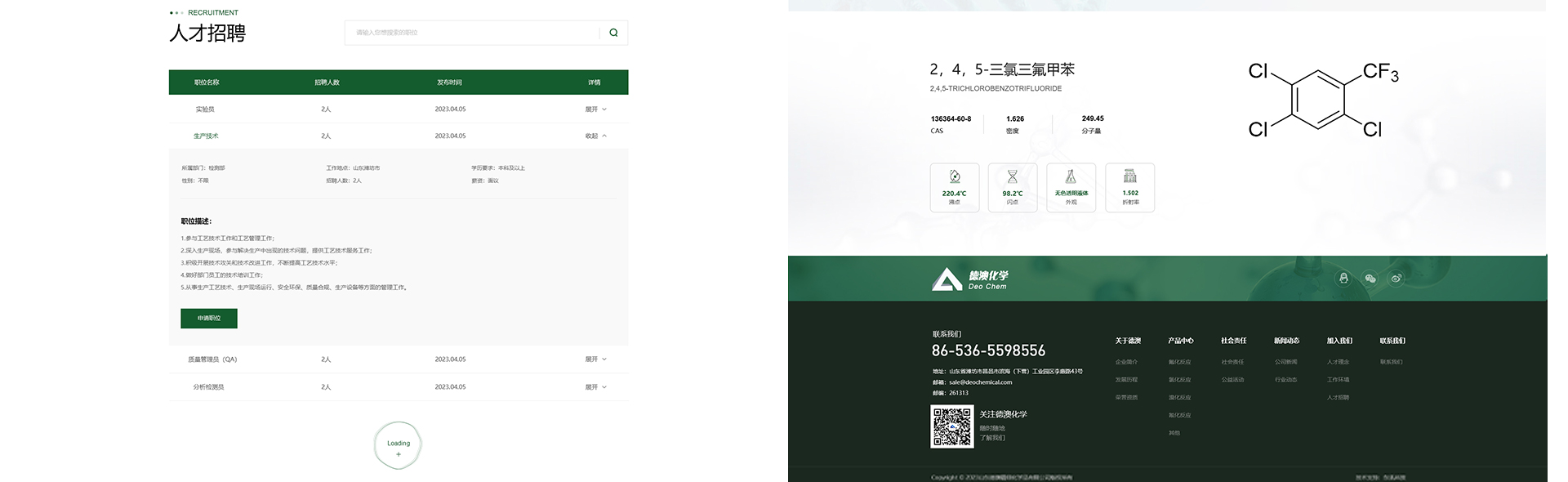
Task: Click the QR code image in footer
Action: [952, 426]
